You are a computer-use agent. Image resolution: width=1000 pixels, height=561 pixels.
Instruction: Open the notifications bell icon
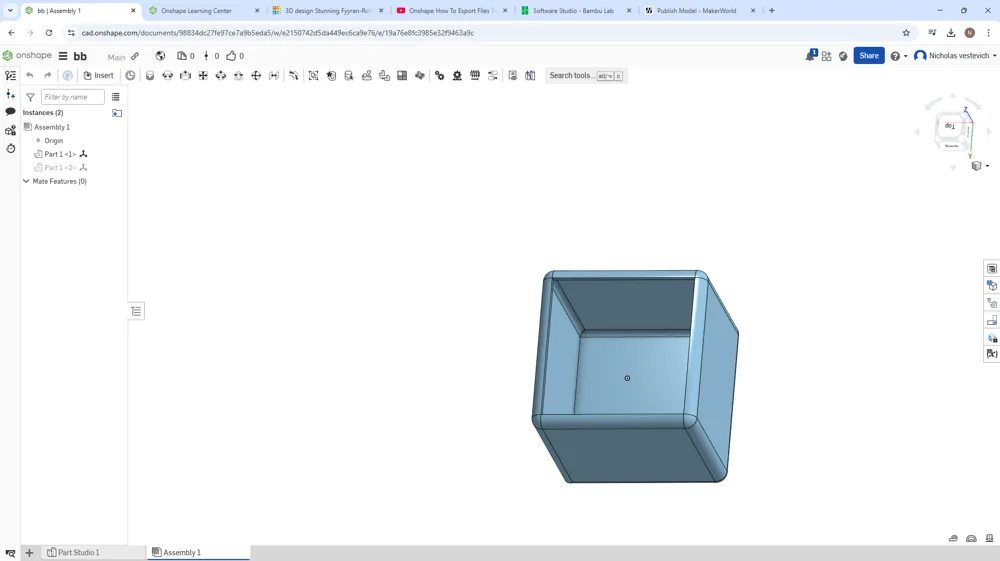tap(811, 55)
